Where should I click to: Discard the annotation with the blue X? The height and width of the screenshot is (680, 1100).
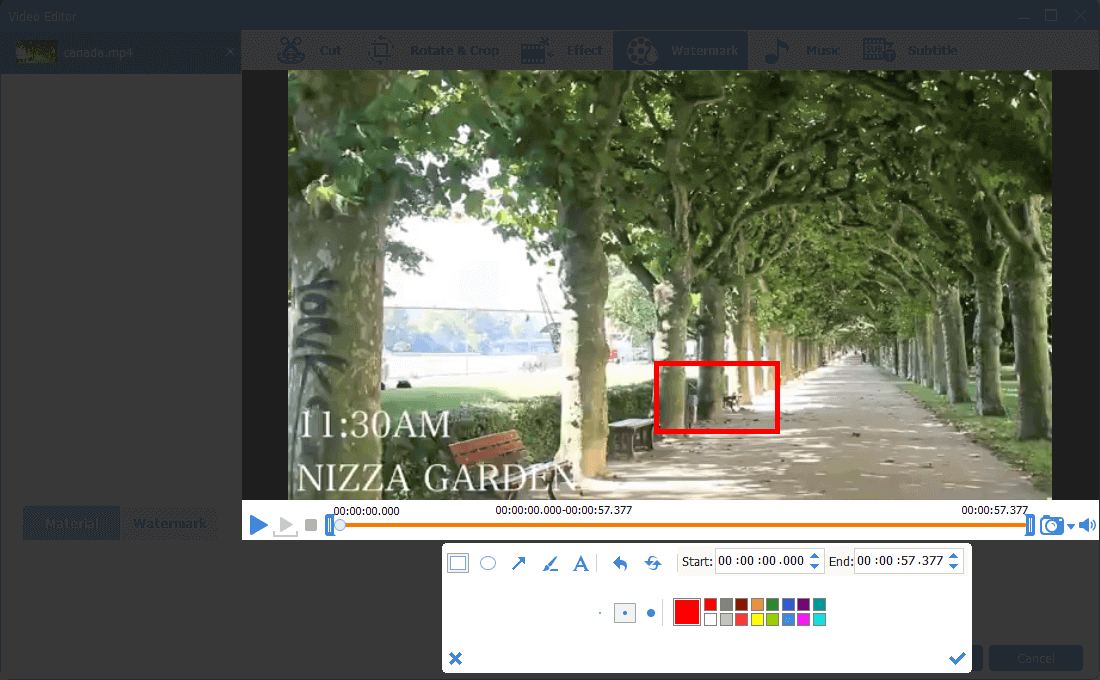point(455,658)
